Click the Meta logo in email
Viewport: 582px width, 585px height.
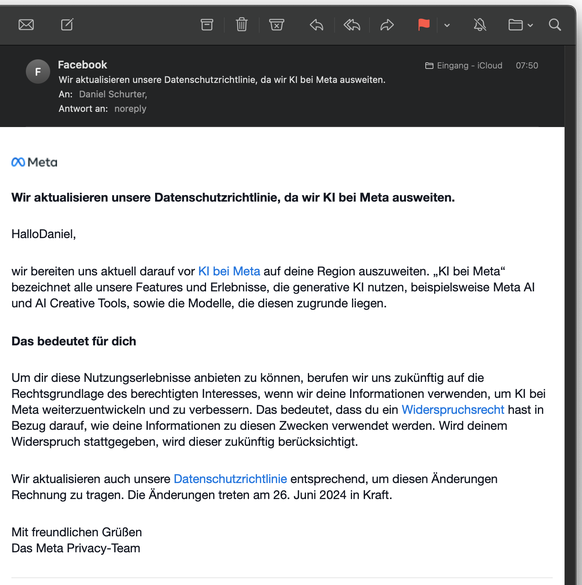coord(34,162)
